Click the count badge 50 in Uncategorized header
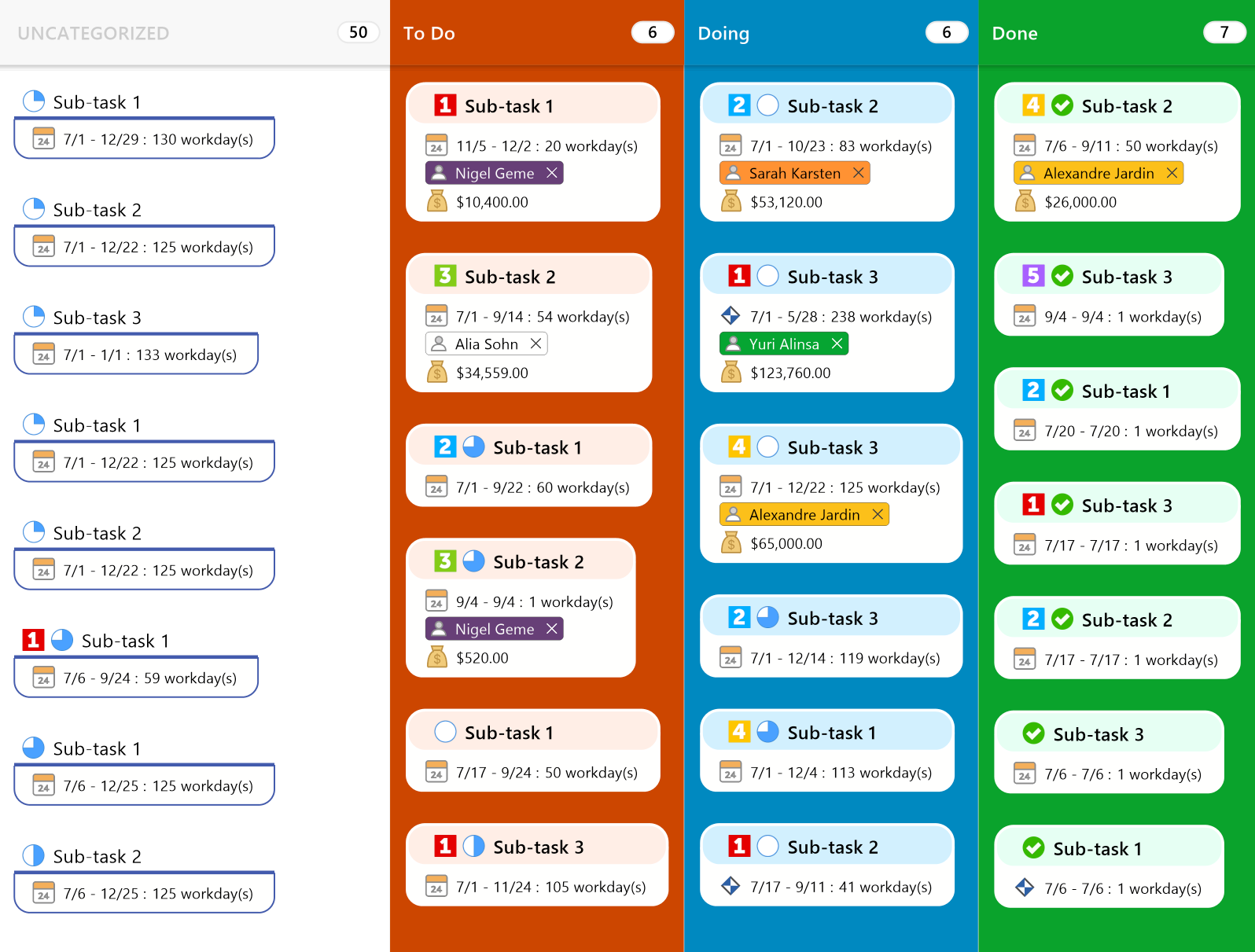 pos(359,32)
